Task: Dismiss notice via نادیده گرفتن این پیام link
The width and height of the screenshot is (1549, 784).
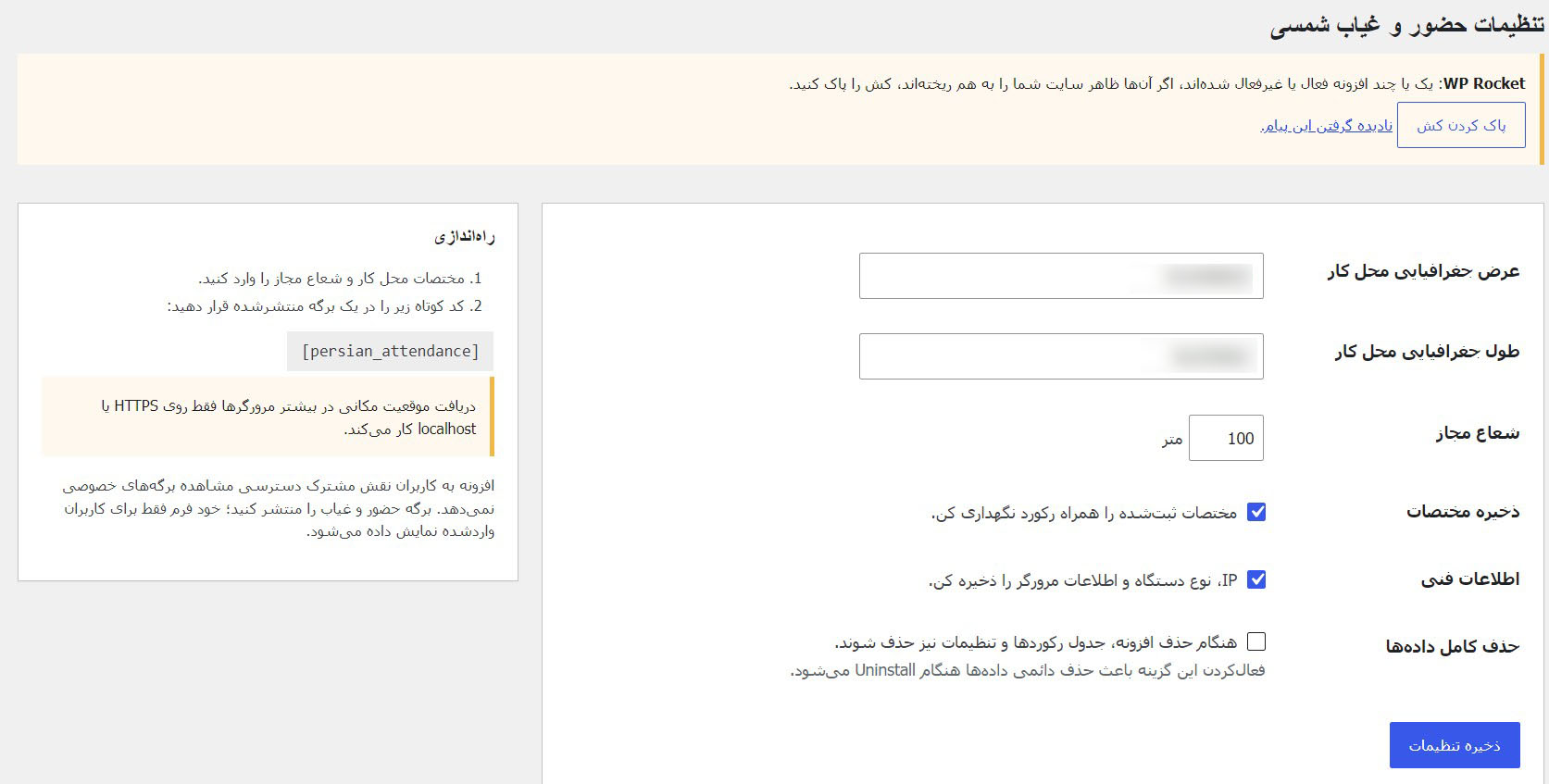Action: coord(1326,126)
